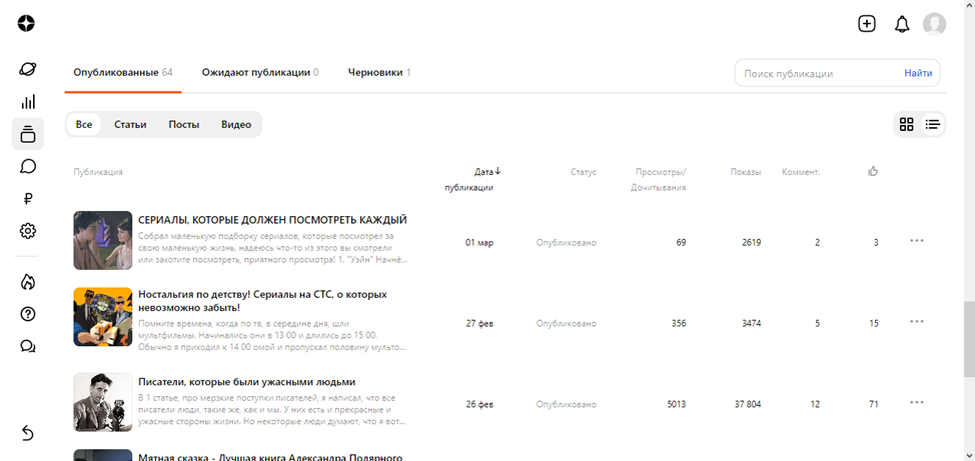Click the date 27 фев

pos(480,324)
